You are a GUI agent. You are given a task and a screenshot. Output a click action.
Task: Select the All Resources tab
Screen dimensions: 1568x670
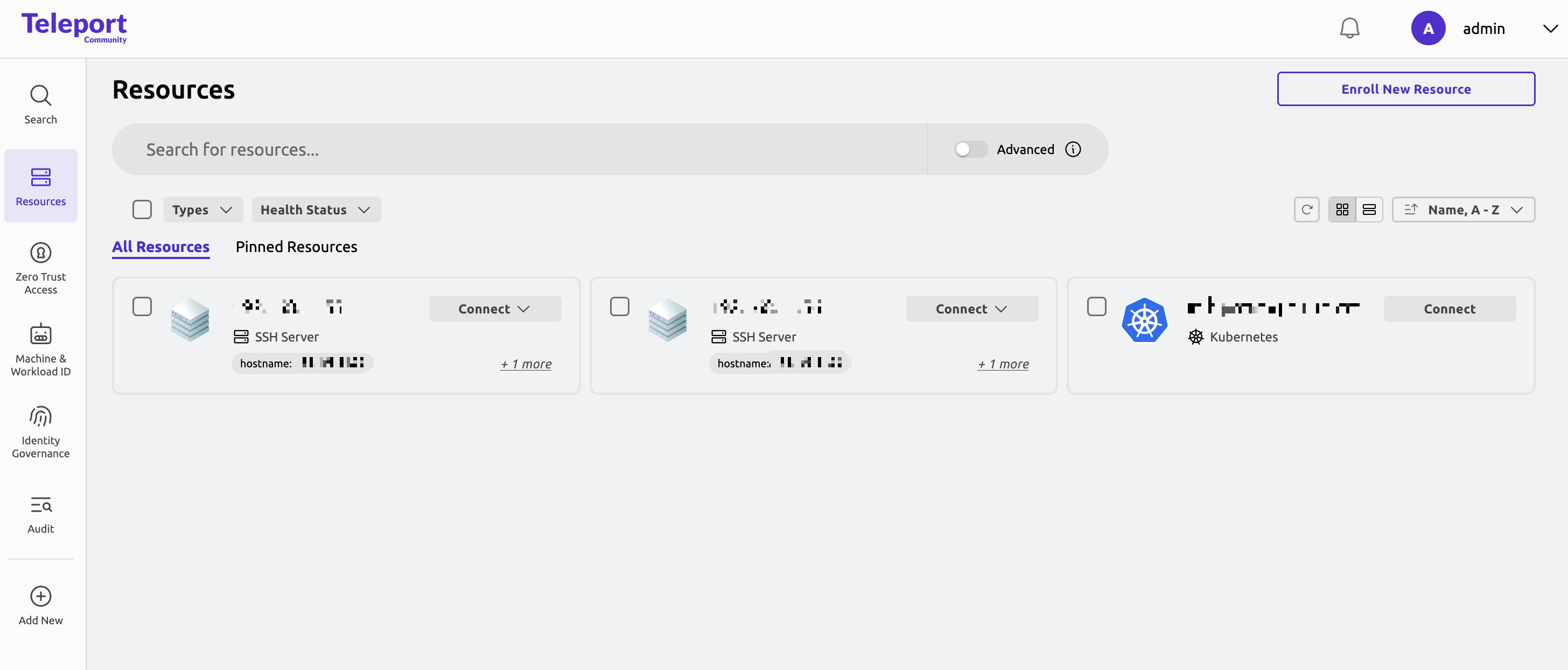[160, 247]
